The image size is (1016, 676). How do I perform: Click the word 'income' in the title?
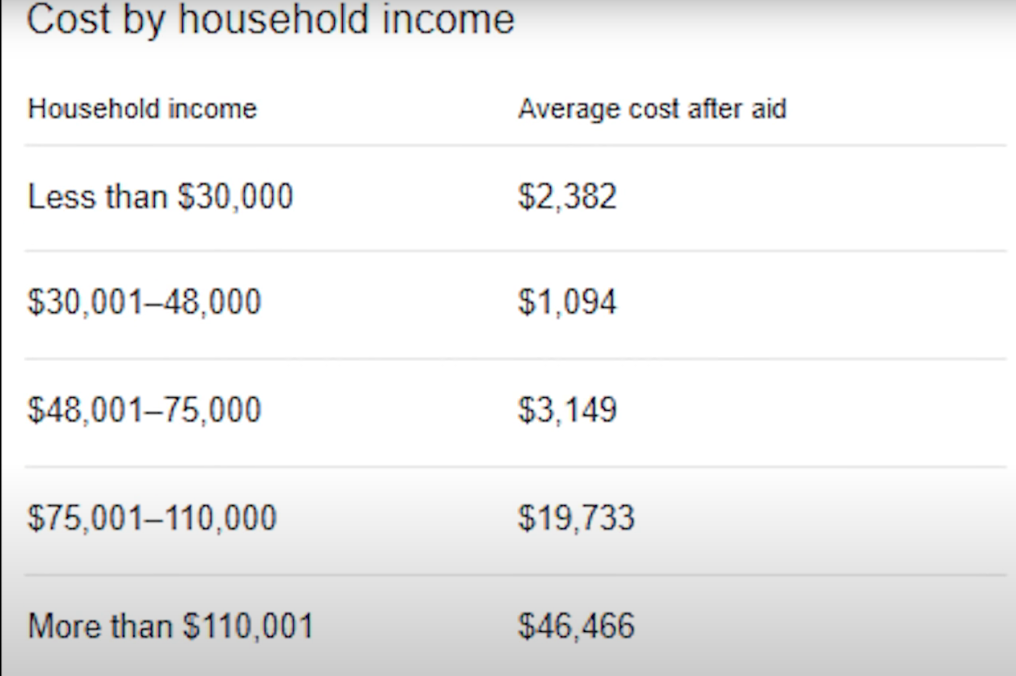tap(448, 19)
